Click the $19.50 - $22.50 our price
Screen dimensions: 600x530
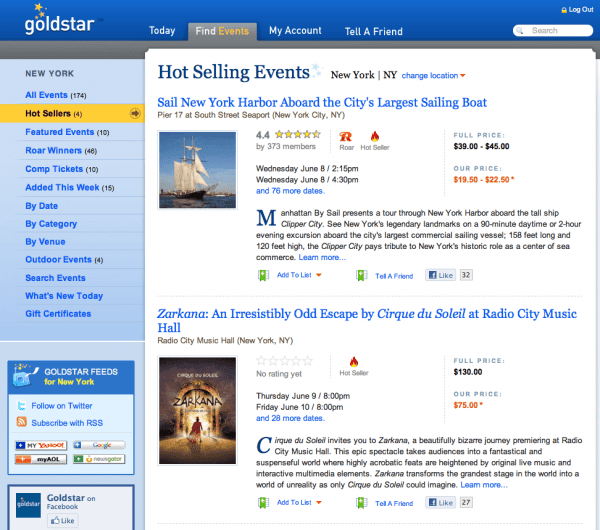pyautogui.click(x=484, y=179)
